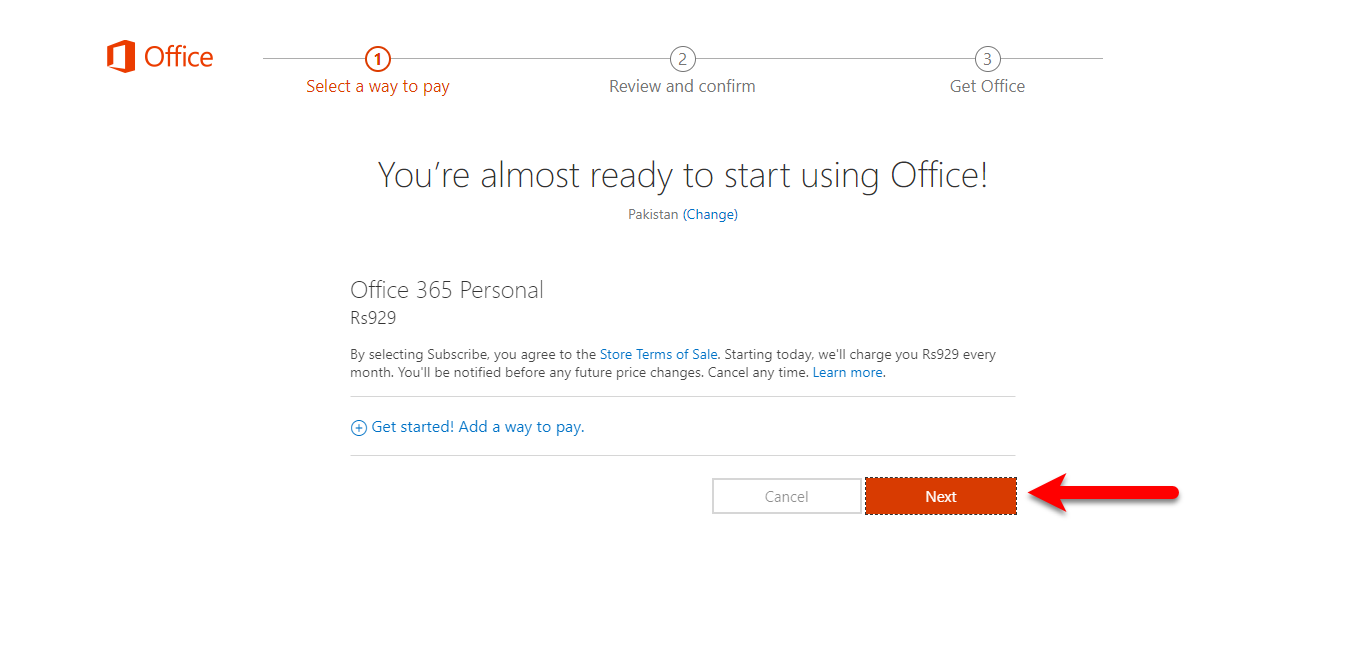Click 'You're almost ready to start using Office!' heading
Screen dimensions: 1366x667
click(x=683, y=175)
